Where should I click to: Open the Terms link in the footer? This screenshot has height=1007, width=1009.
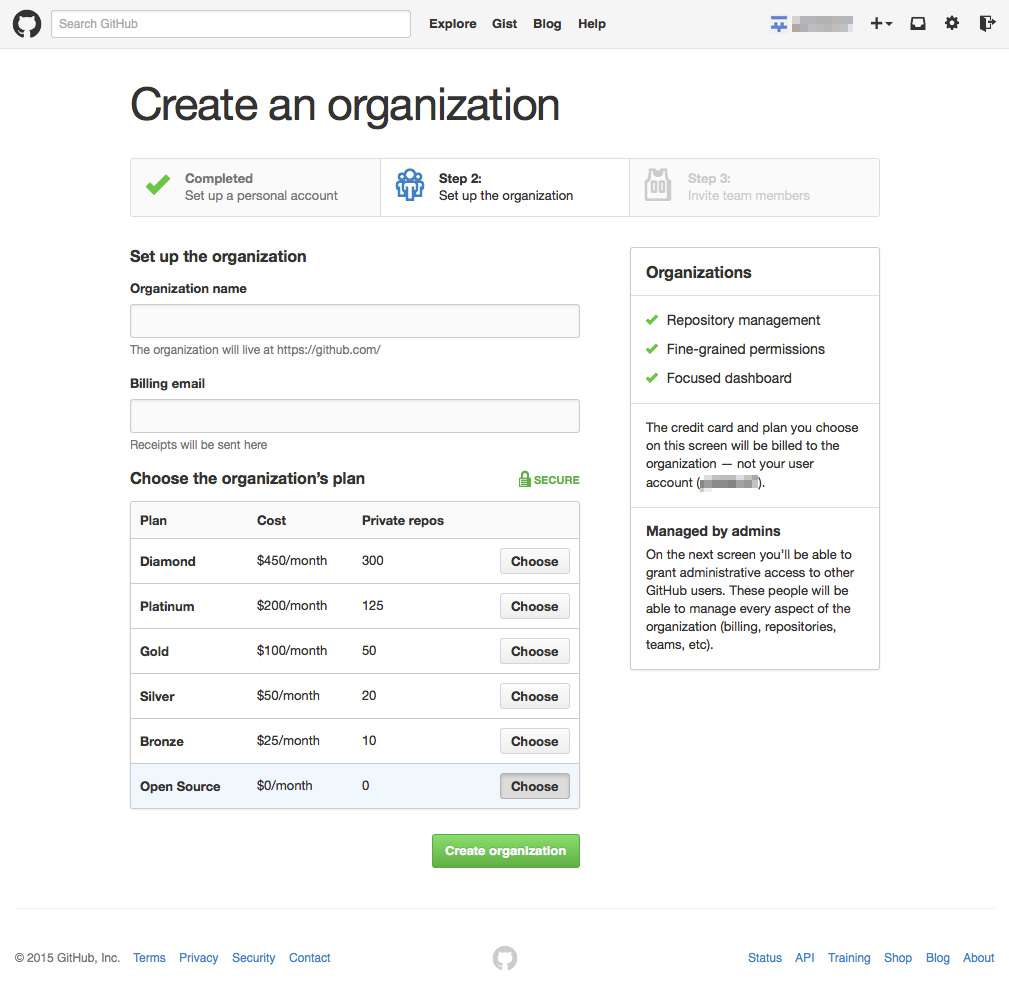point(148,957)
